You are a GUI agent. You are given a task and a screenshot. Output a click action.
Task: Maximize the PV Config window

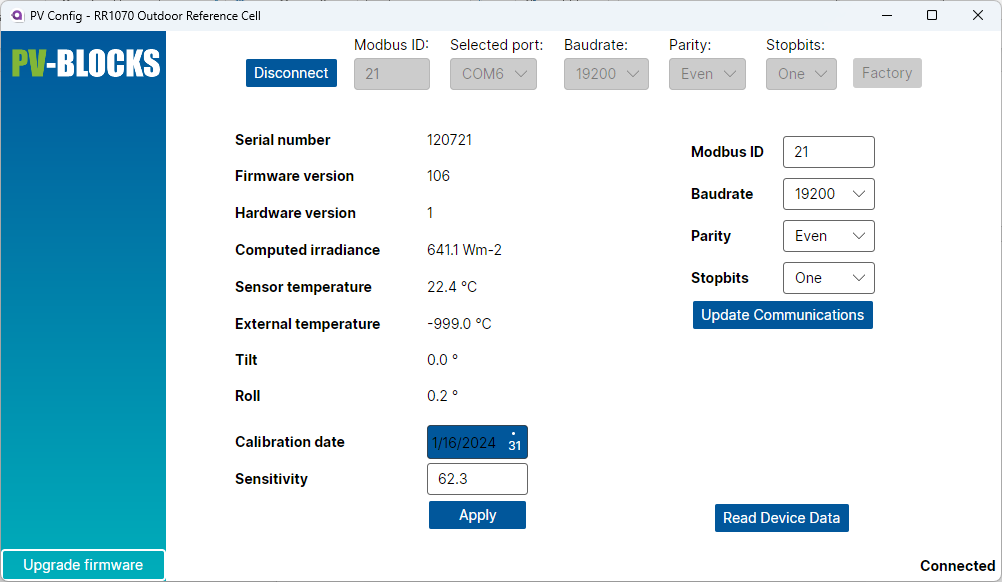click(932, 15)
